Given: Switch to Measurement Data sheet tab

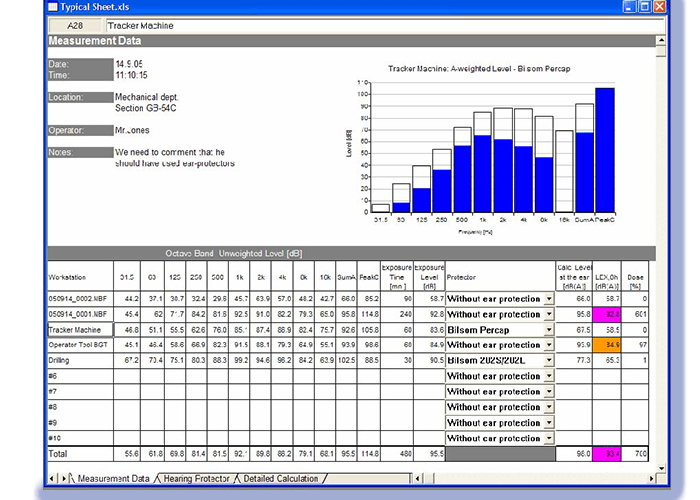Looking at the screenshot, I should (x=113, y=479).
